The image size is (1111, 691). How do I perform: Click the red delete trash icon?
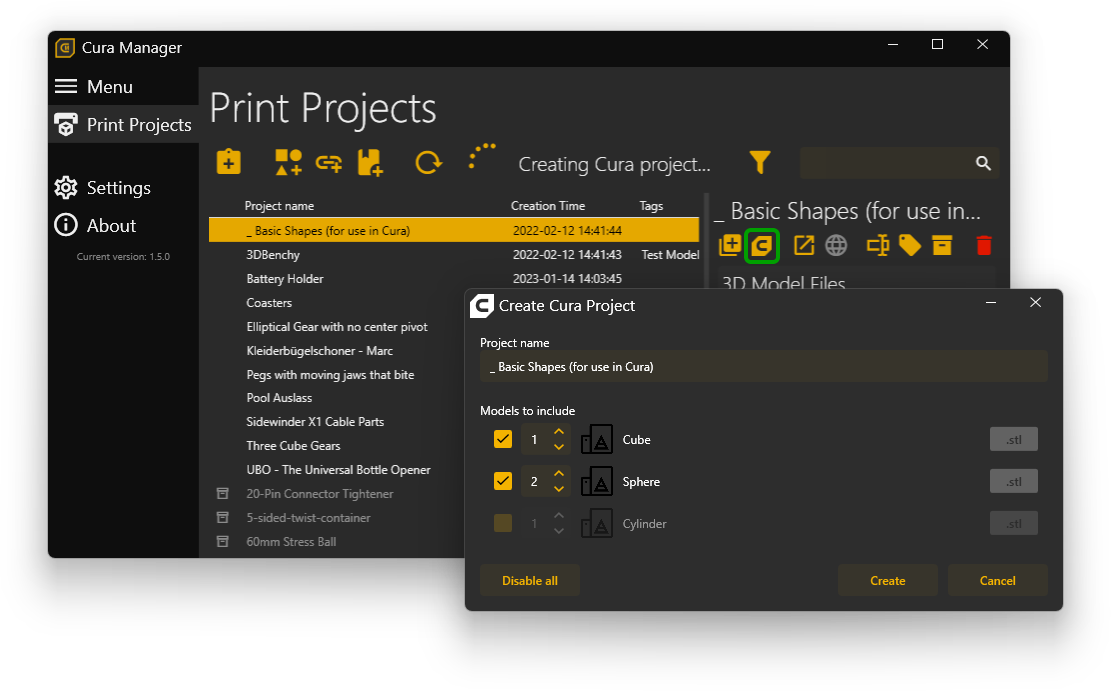pyautogui.click(x=983, y=245)
